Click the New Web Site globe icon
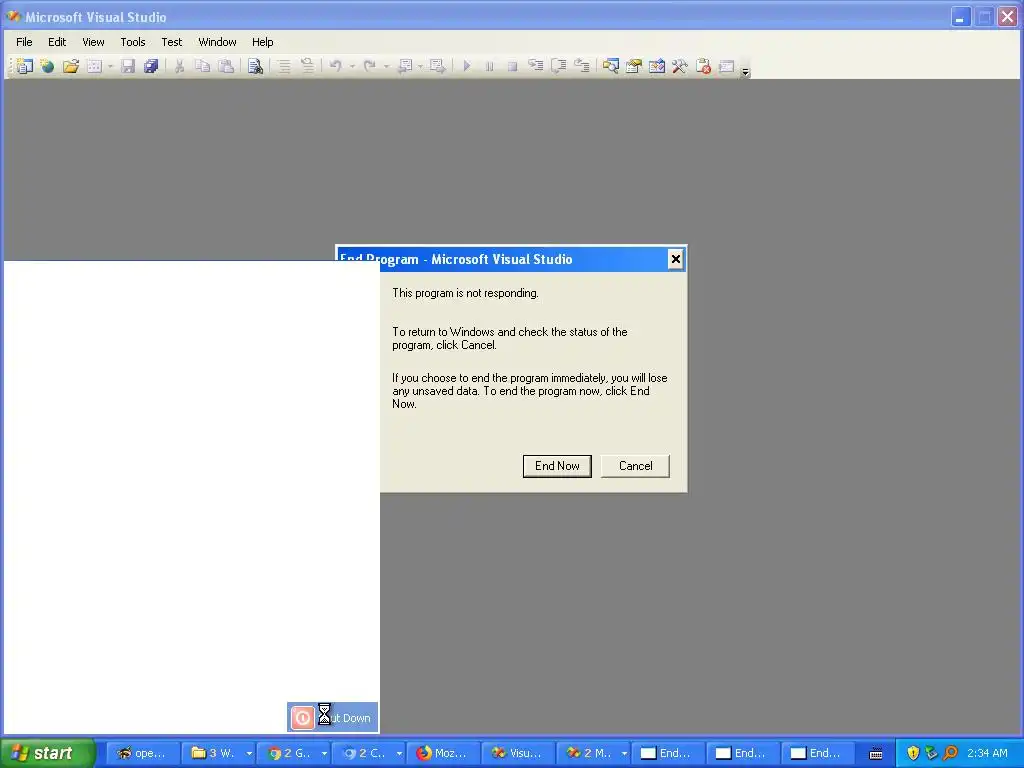Image resolution: width=1024 pixels, height=768 pixels. (47, 66)
